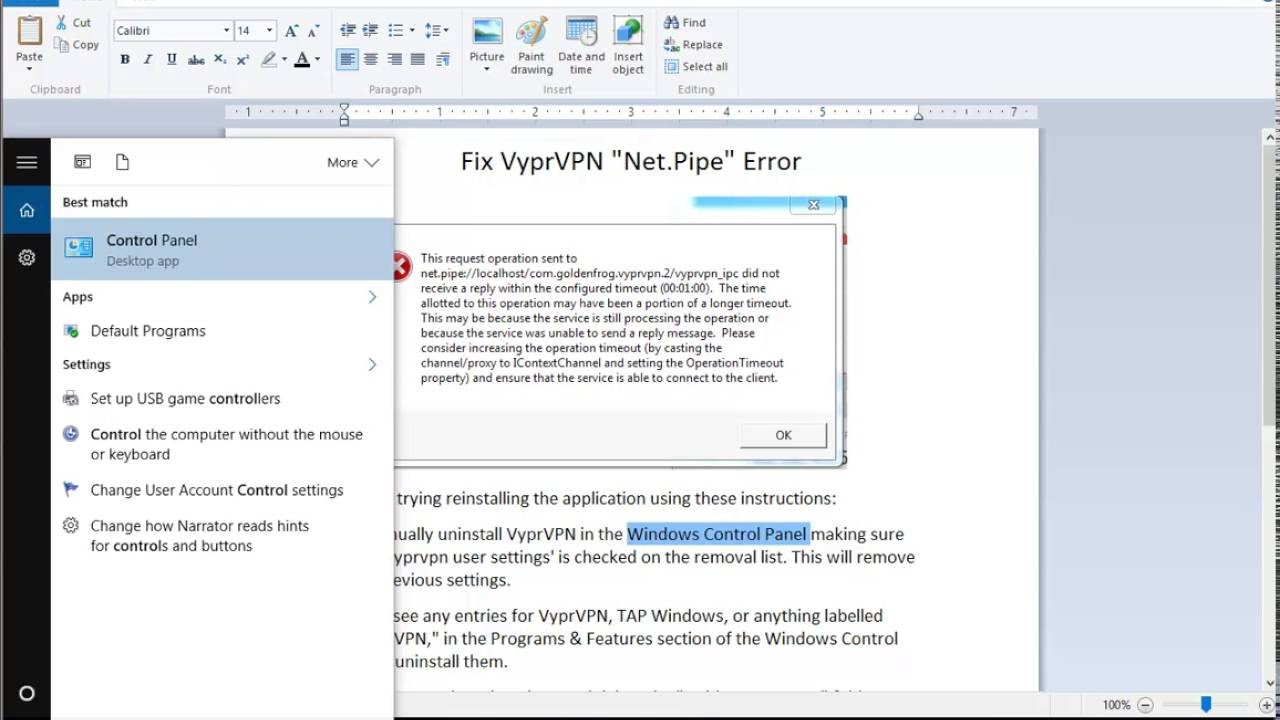
Task: Toggle strikethrough formatting
Action: 196,60
